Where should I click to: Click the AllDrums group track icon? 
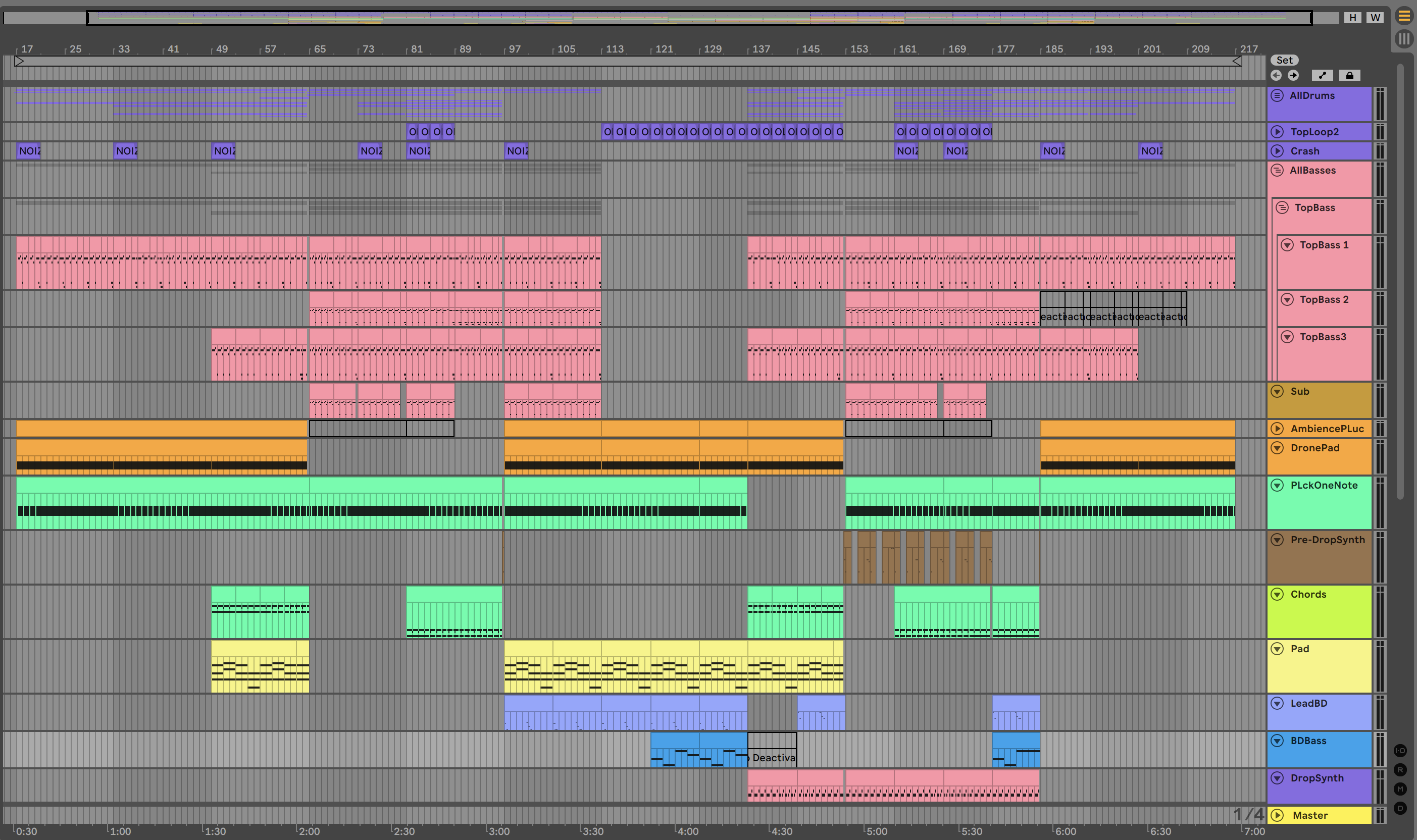[x=1277, y=95]
